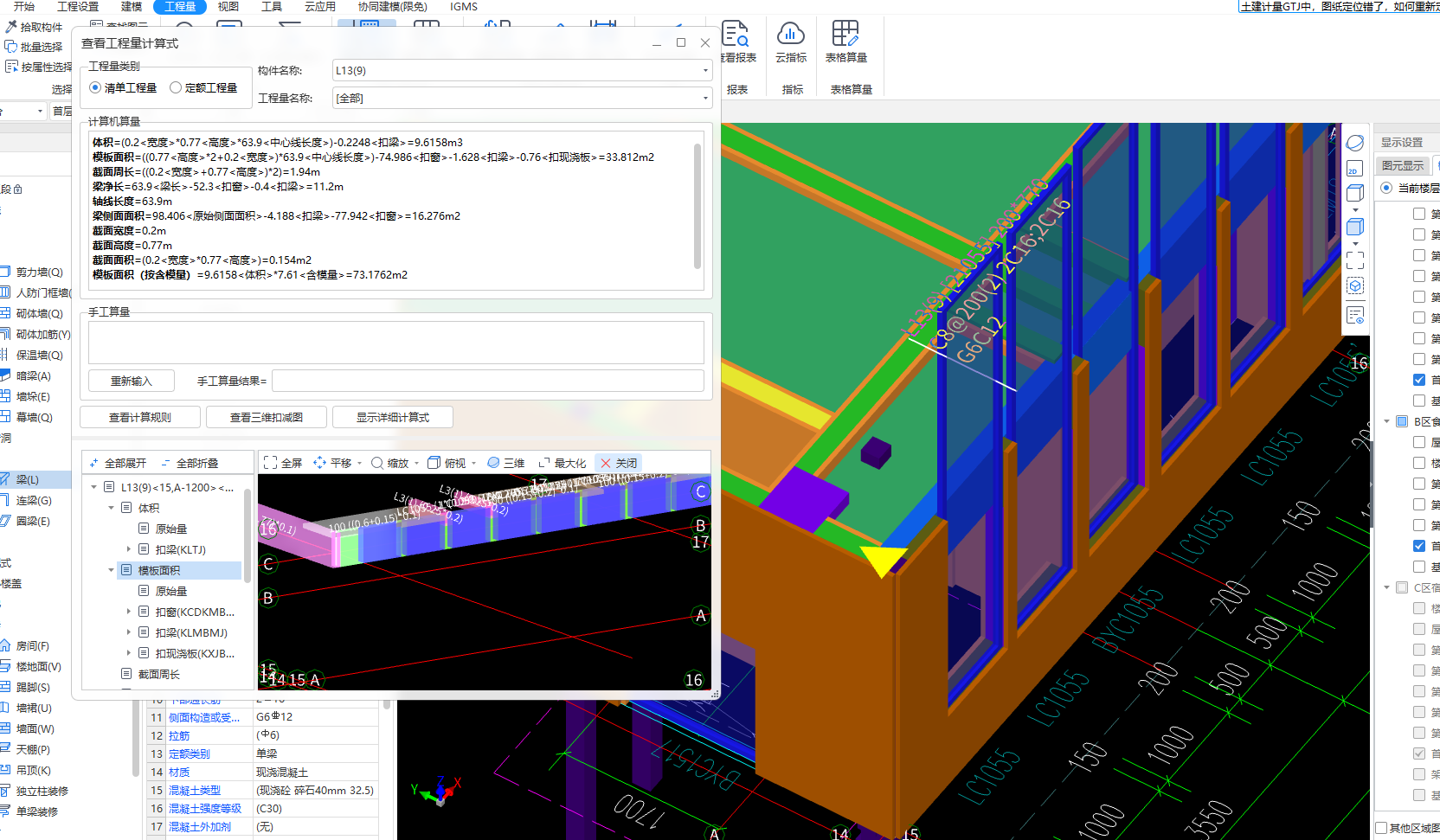
Task: Click the 手工算量结果 result field
Action: click(x=488, y=381)
